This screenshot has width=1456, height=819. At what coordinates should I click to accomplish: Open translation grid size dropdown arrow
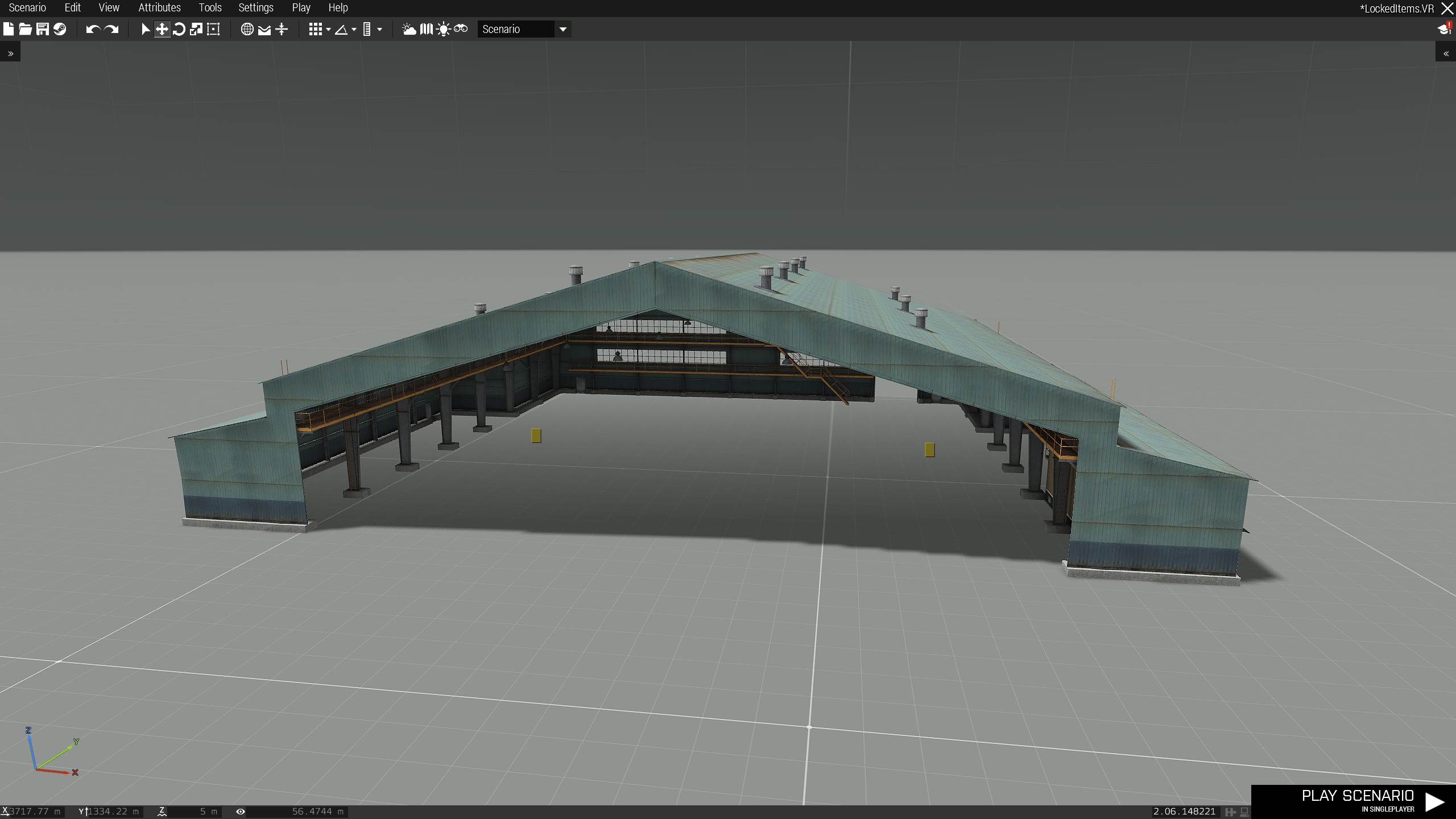(328, 30)
